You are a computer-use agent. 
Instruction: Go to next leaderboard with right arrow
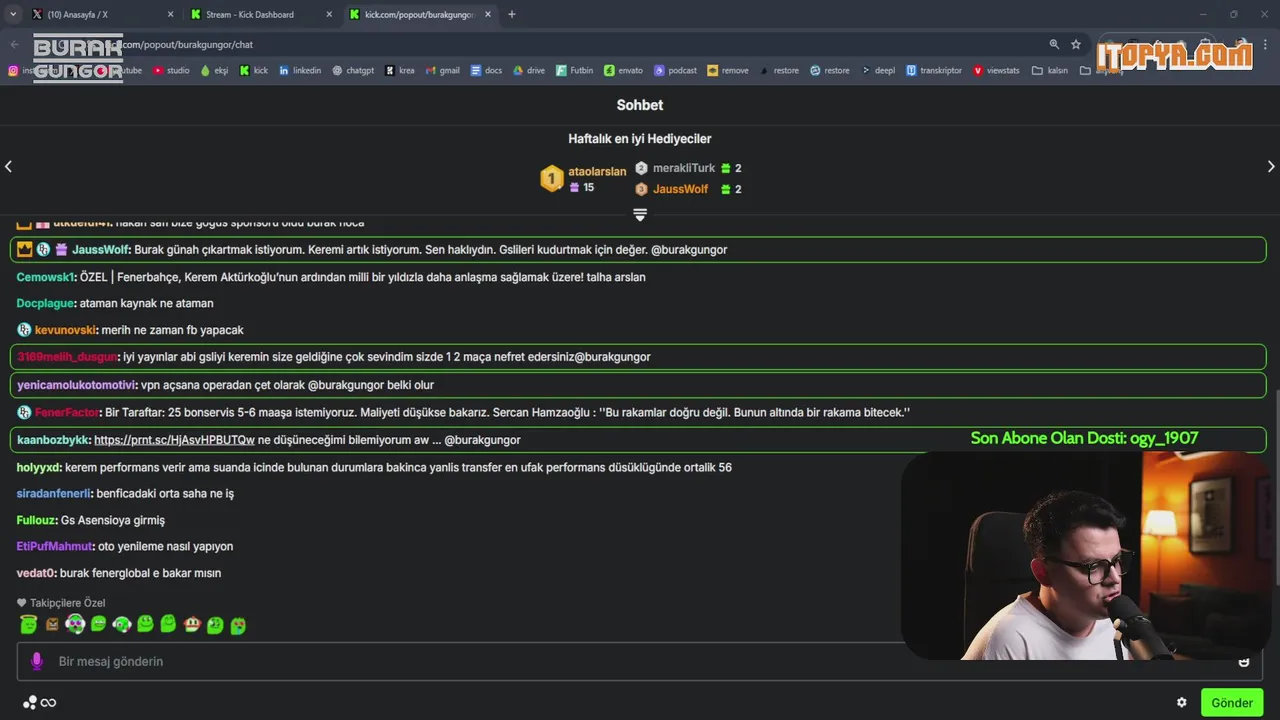tap(1271, 167)
